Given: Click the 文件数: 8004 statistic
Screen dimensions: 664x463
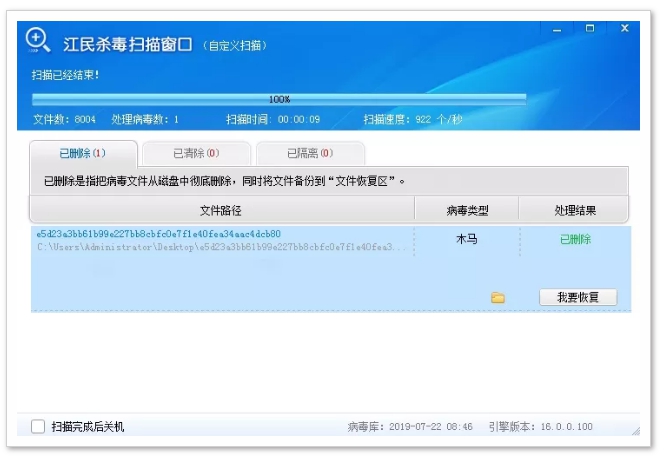Looking at the screenshot, I should 64,119.
